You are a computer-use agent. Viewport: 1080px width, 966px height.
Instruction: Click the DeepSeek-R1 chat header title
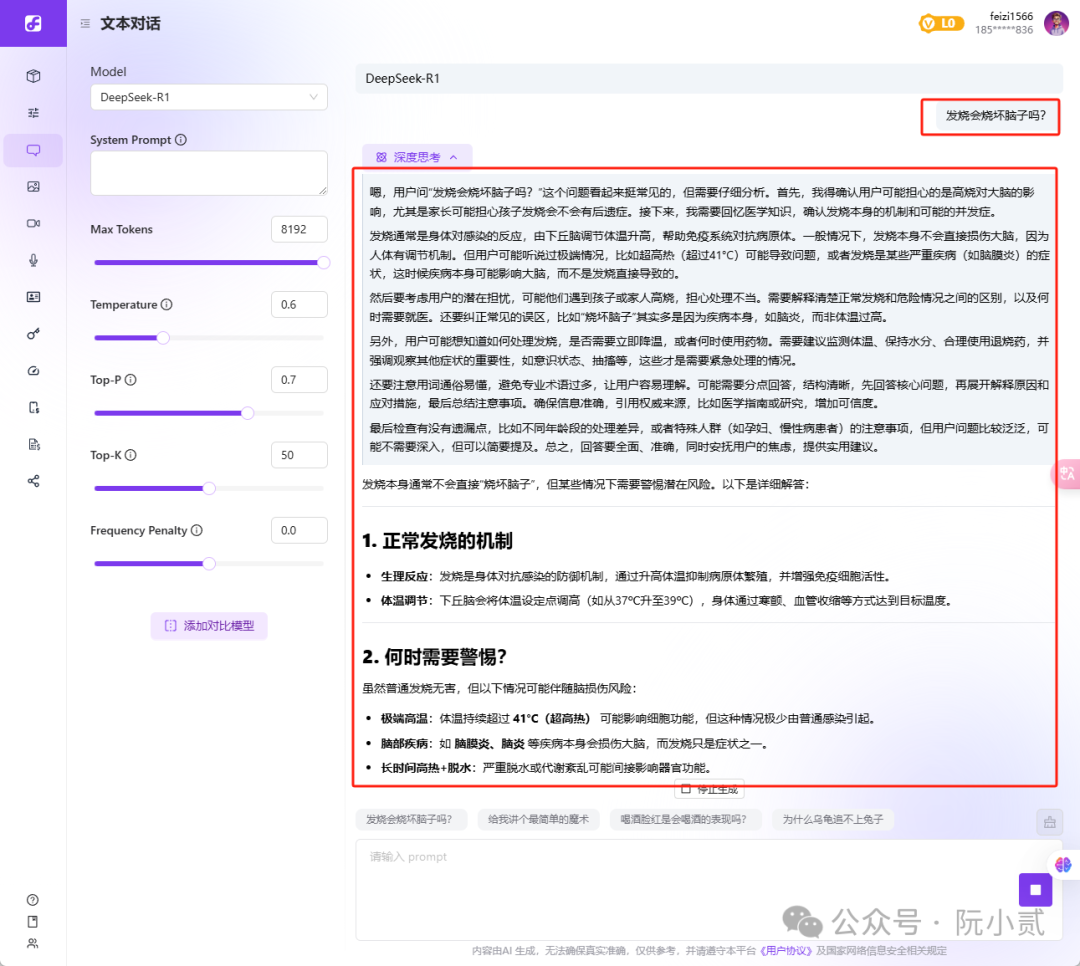[x=402, y=79]
